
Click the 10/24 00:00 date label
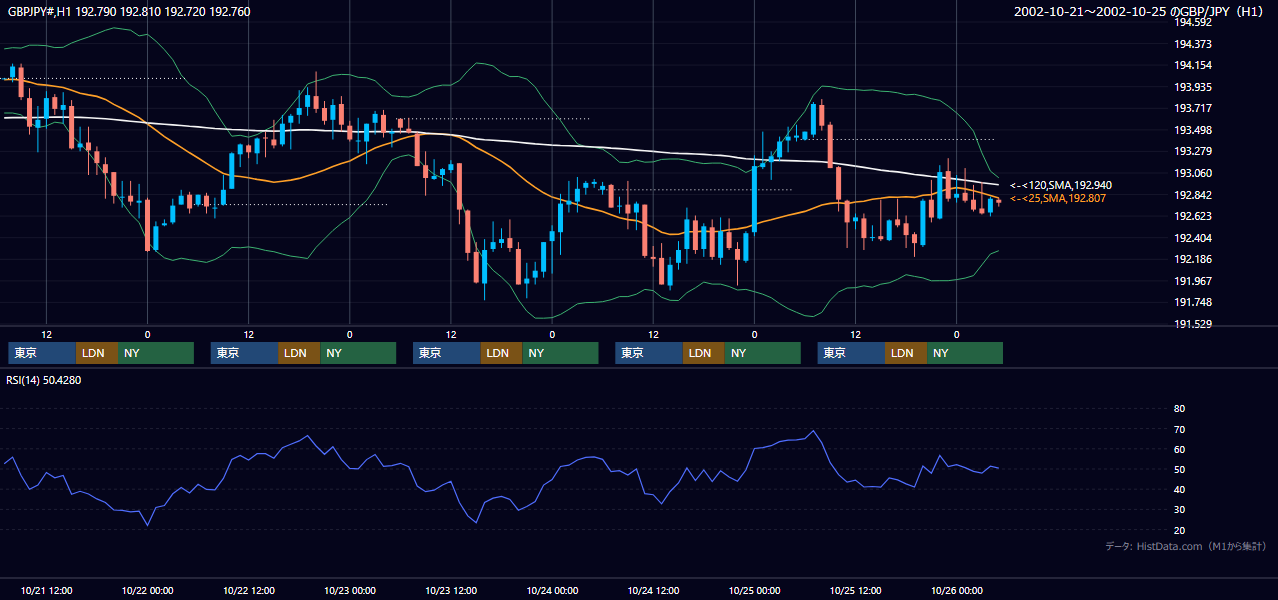coord(552,590)
